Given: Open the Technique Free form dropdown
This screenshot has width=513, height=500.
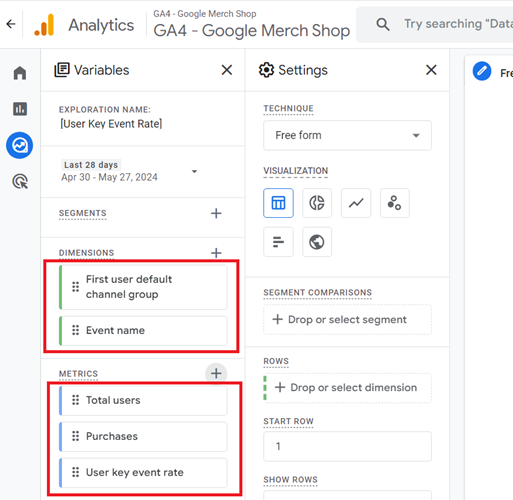Looking at the screenshot, I should click(x=347, y=135).
